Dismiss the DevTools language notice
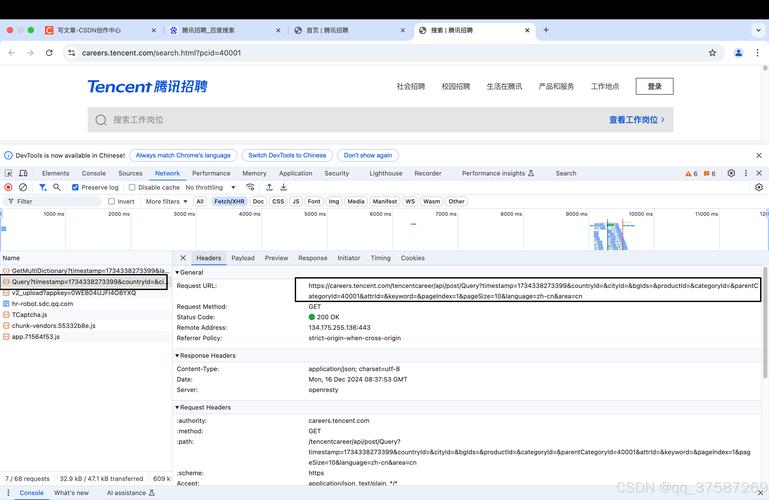Screen dimensions: 769x500 coord(759,155)
